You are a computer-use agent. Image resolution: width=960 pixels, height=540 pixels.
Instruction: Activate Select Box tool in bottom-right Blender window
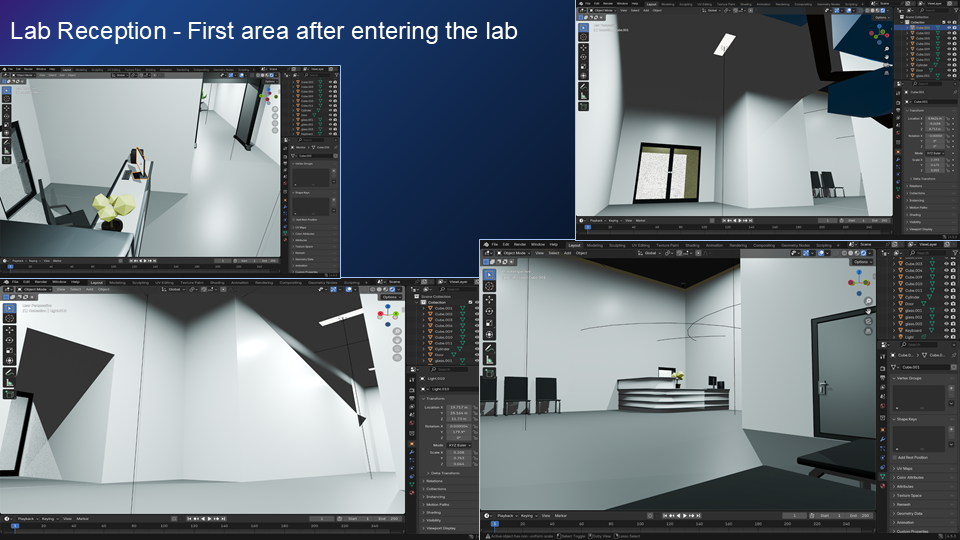(x=489, y=275)
